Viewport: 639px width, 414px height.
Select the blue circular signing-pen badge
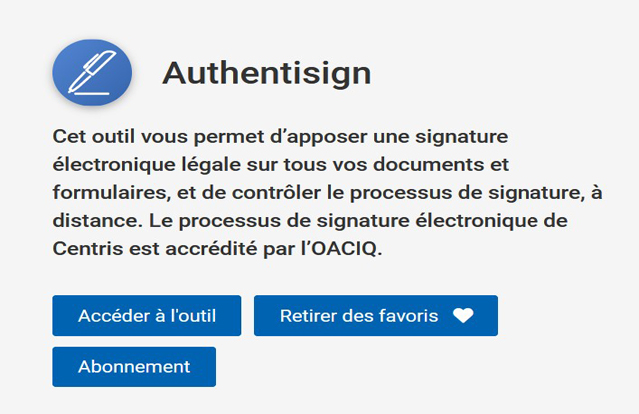(x=92, y=73)
